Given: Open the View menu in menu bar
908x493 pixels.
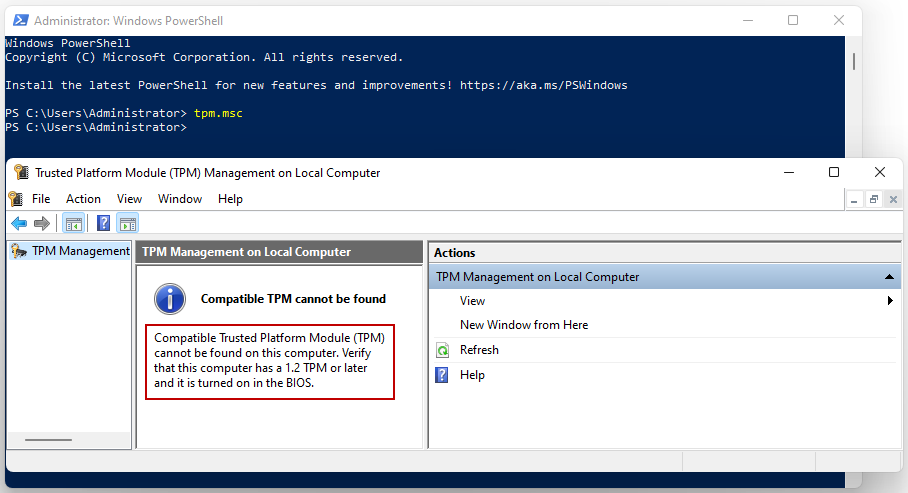Looking at the screenshot, I should [x=129, y=199].
